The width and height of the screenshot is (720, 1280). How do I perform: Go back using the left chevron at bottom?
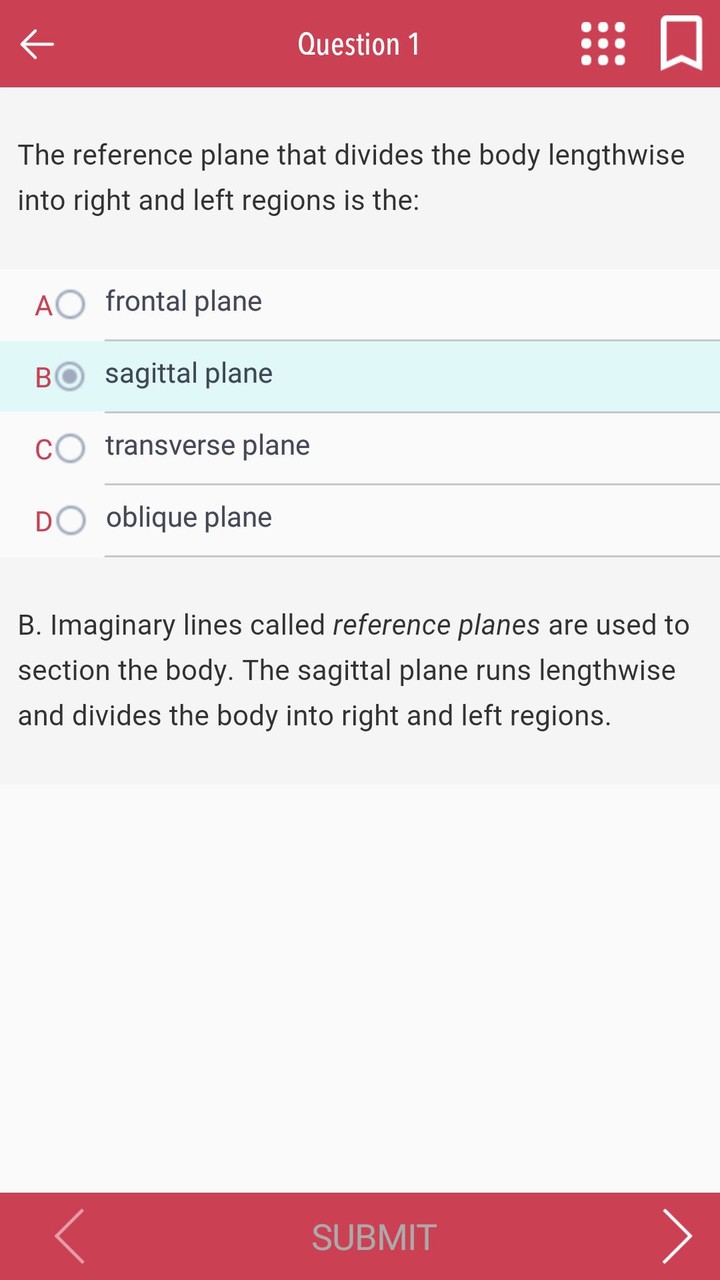click(x=68, y=1236)
